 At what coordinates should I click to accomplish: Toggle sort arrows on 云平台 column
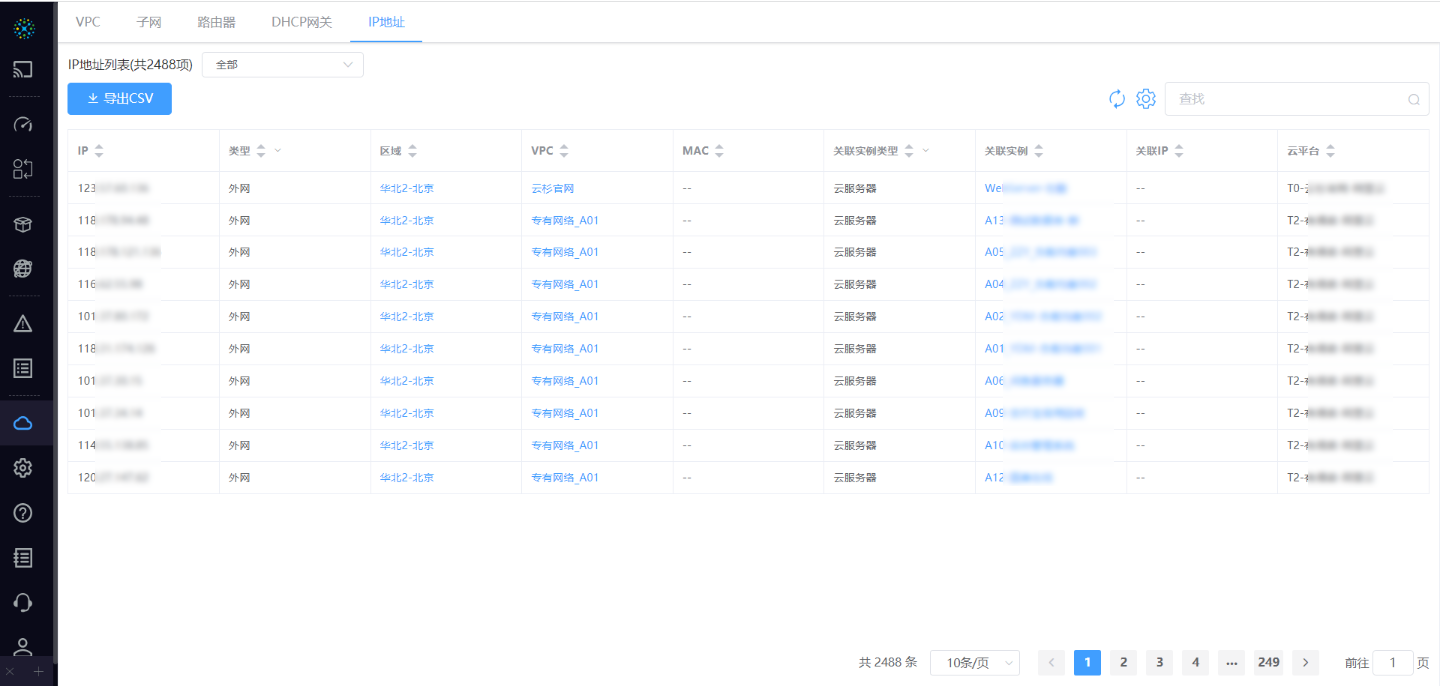click(x=1330, y=151)
